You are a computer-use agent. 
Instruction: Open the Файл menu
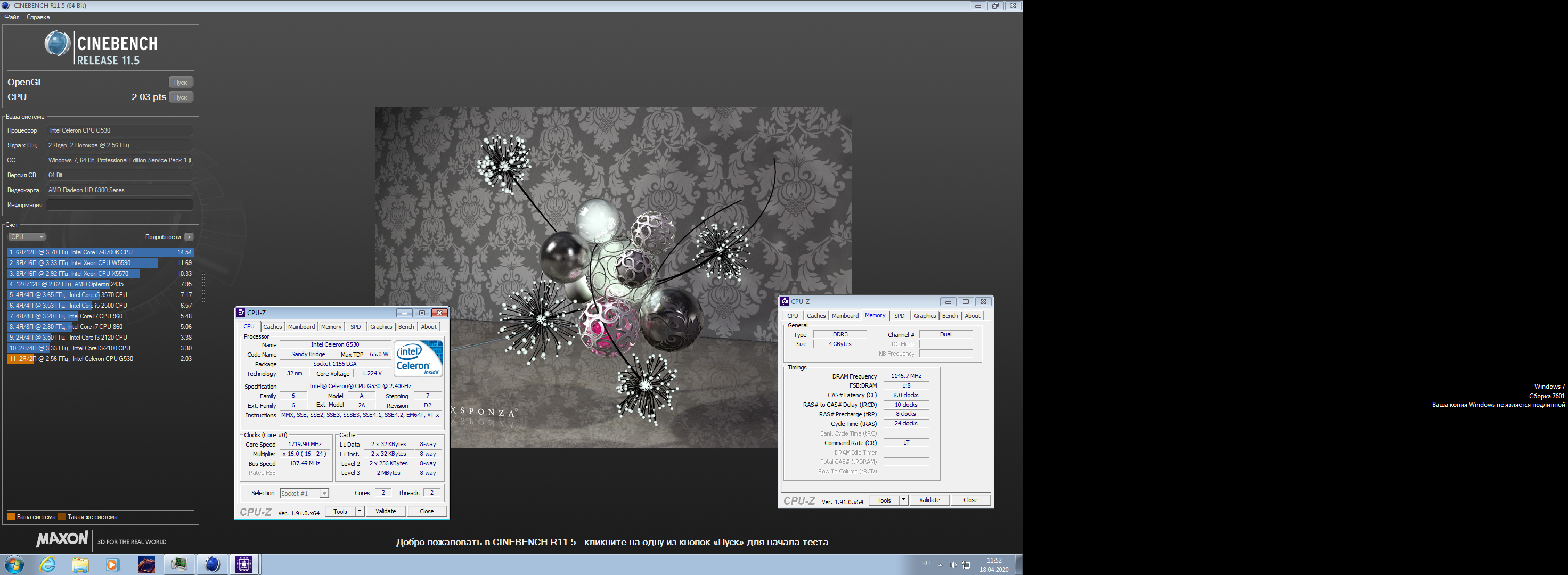pos(12,17)
